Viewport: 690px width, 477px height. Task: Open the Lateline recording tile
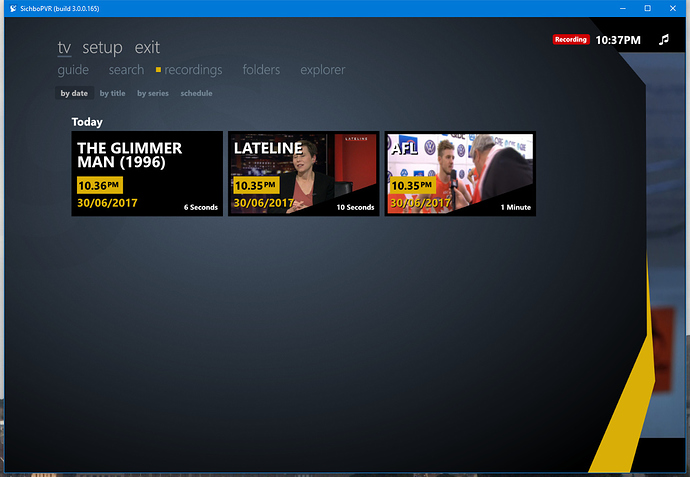(x=304, y=173)
